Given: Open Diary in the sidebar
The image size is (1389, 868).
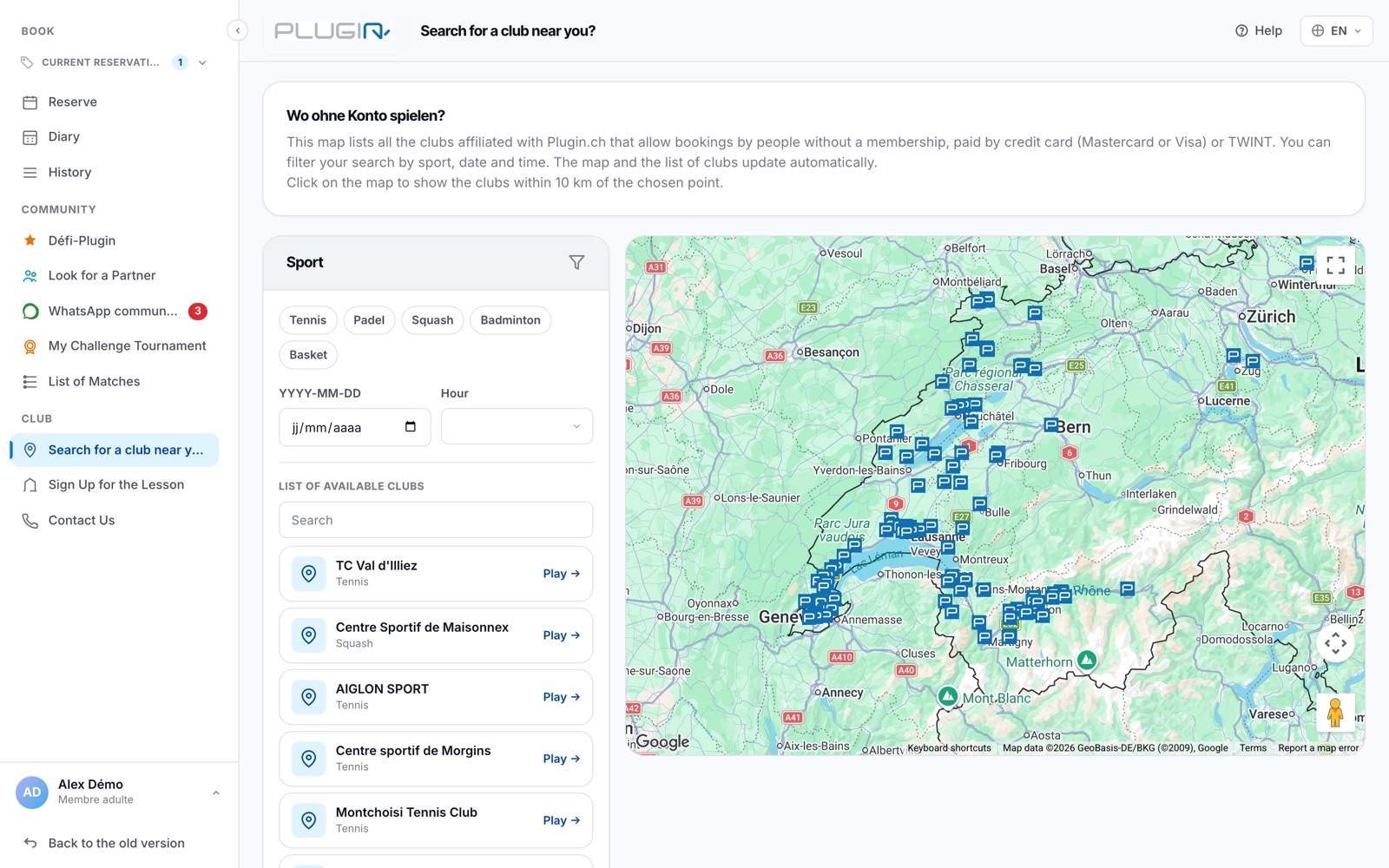Looking at the screenshot, I should [x=115, y=137].
